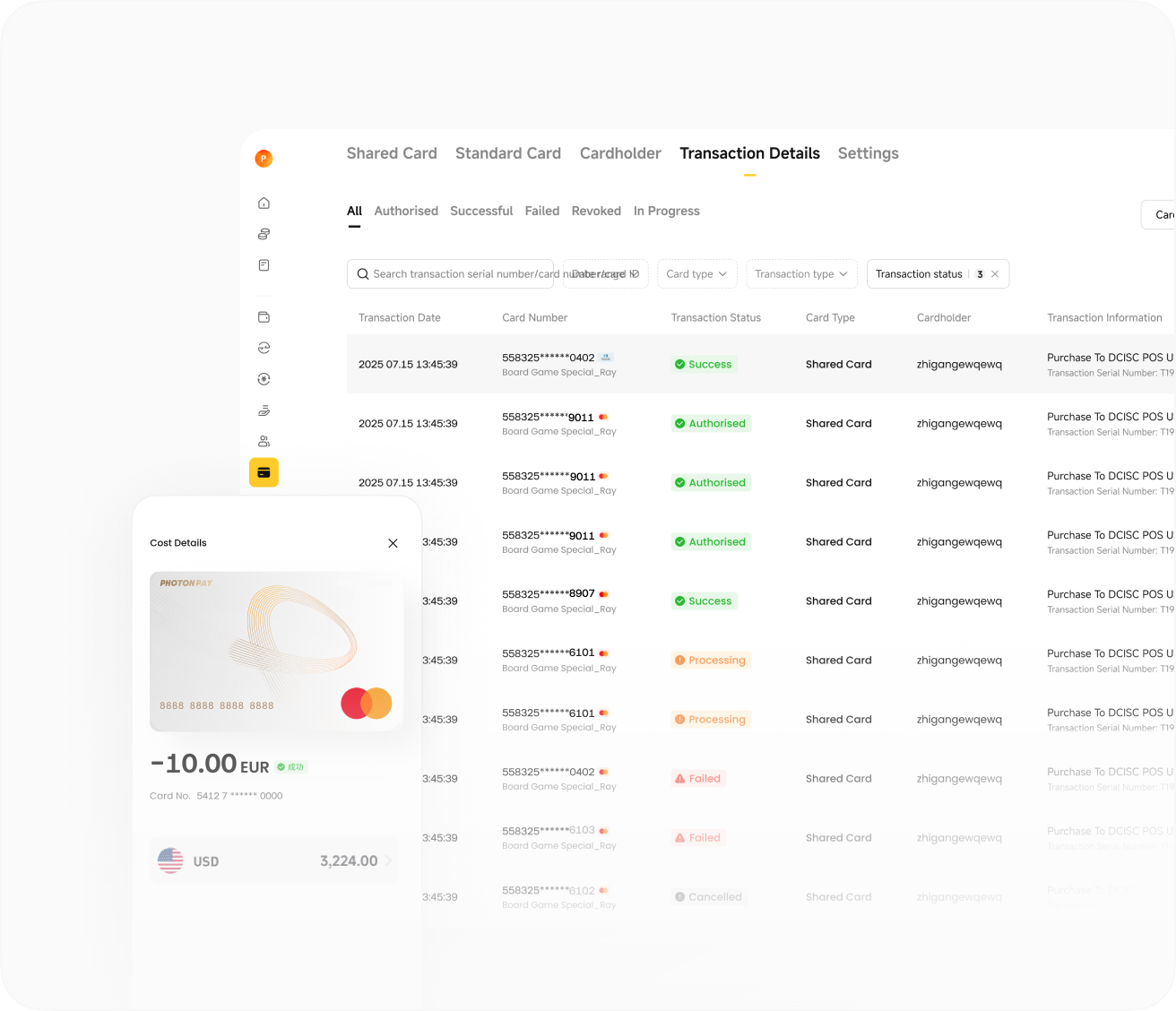Select the Transaction Details tab
This screenshot has width=1176, height=1011.
pyautogui.click(x=749, y=153)
